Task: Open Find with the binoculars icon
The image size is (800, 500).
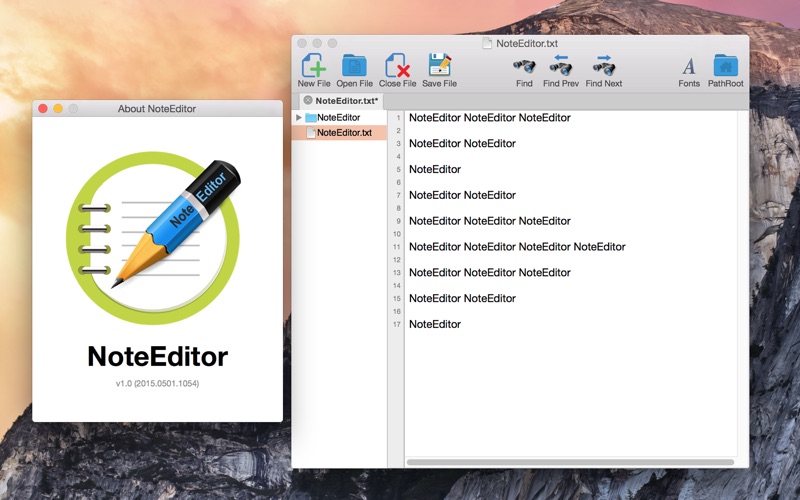Action: 524,66
